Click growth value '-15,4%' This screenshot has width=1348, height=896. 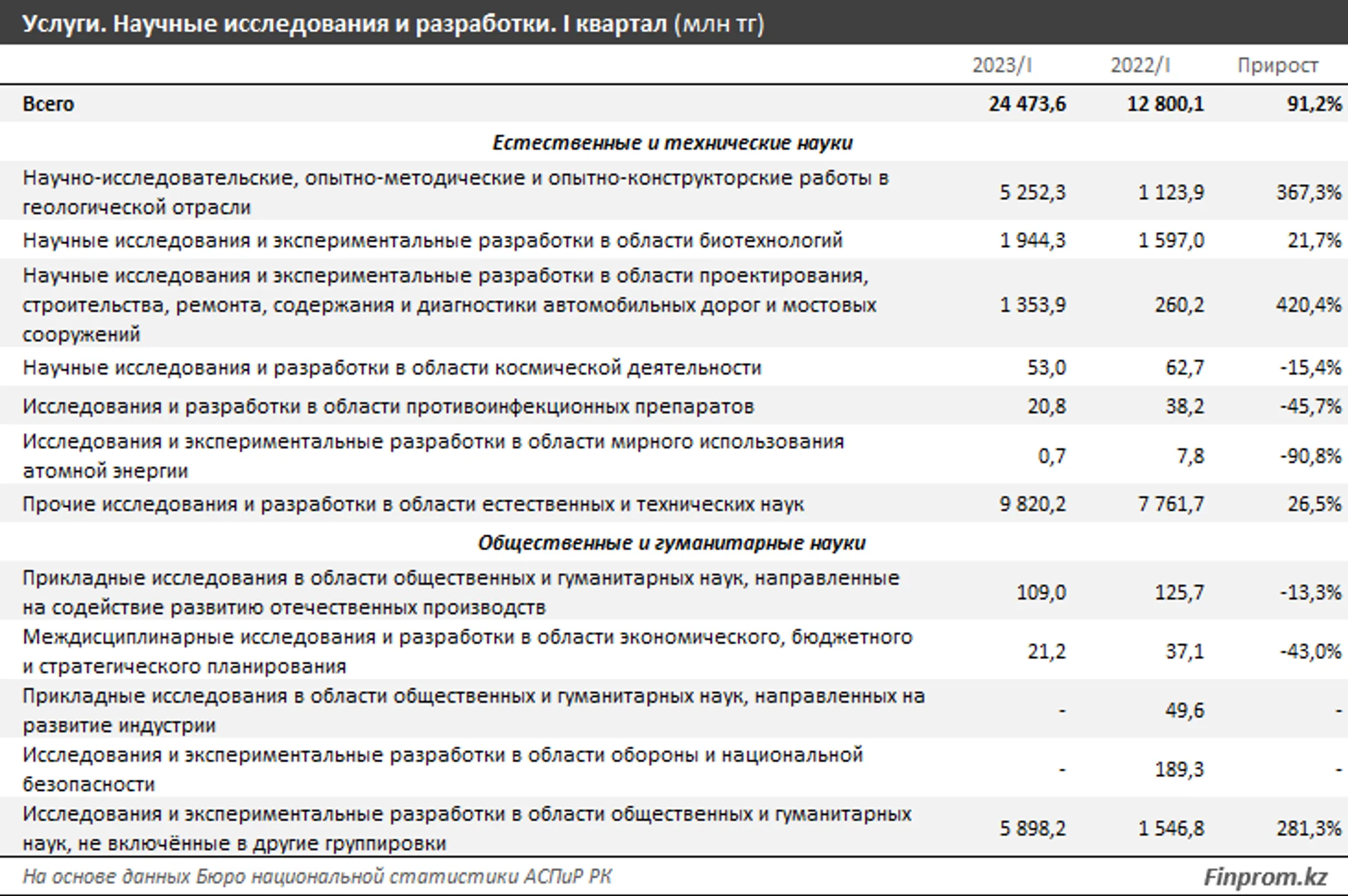(1311, 368)
